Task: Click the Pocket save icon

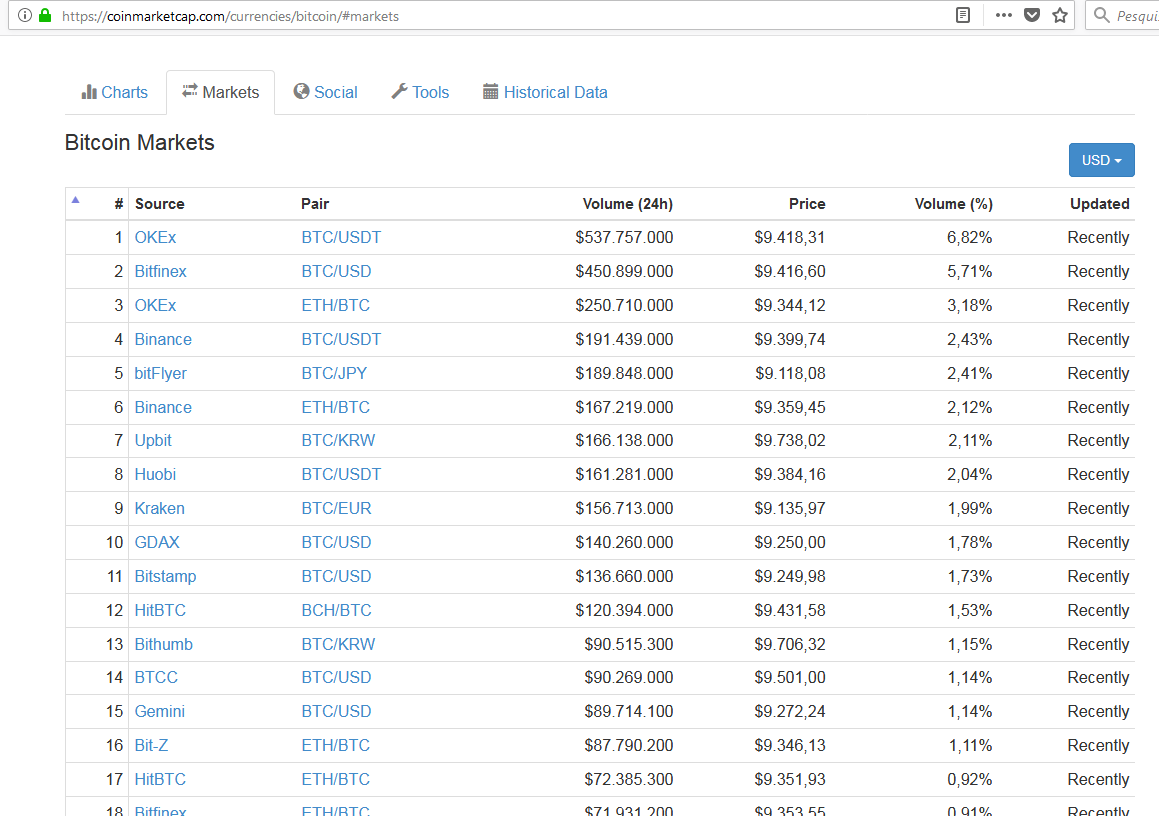Action: [x=1032, y=16]
